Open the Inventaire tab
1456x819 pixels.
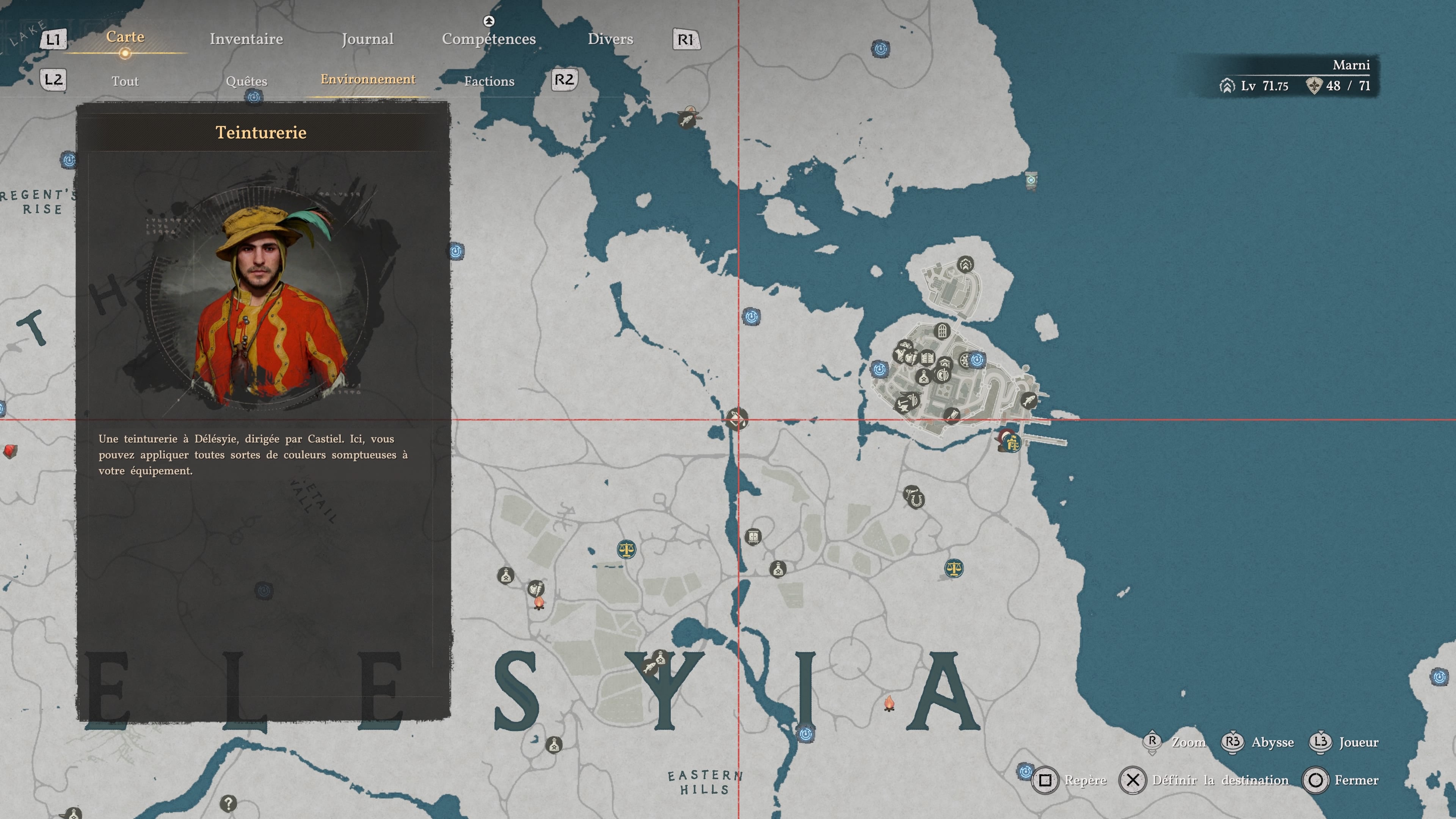246,39
